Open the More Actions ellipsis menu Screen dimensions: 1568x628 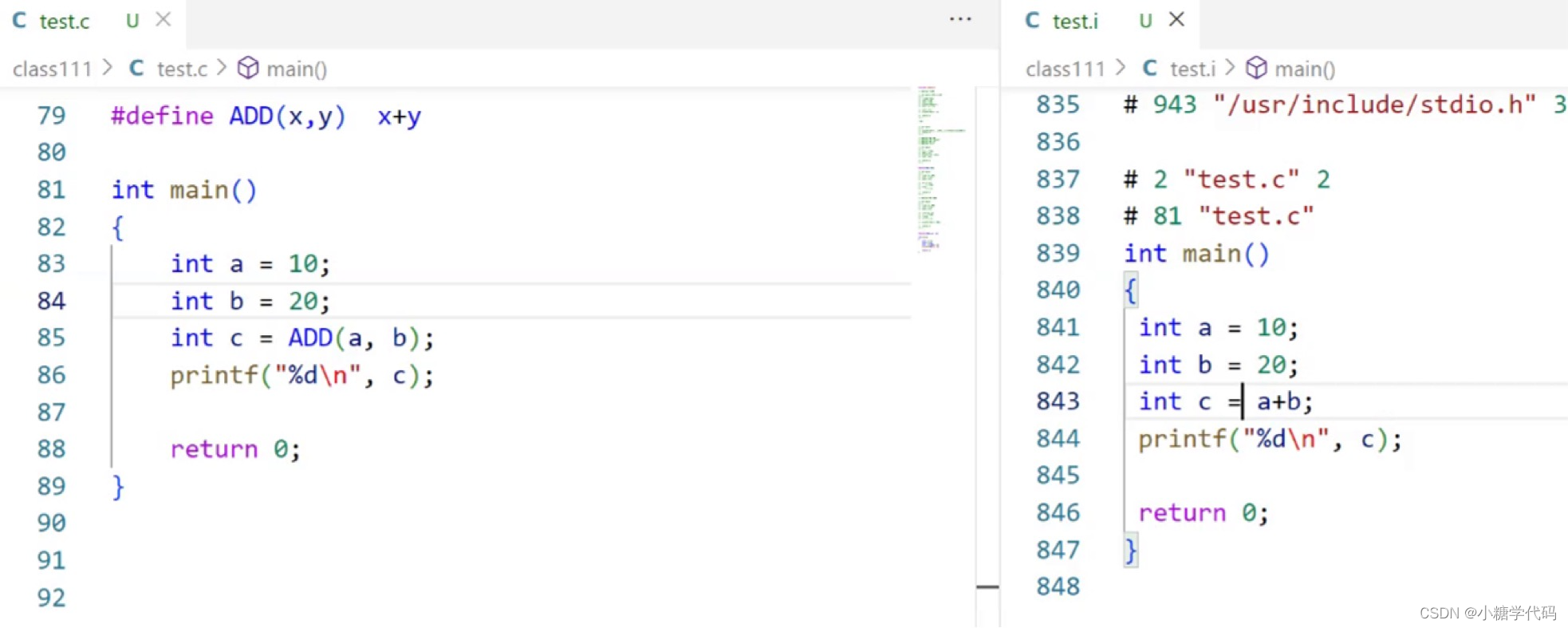tap(960, 19)
